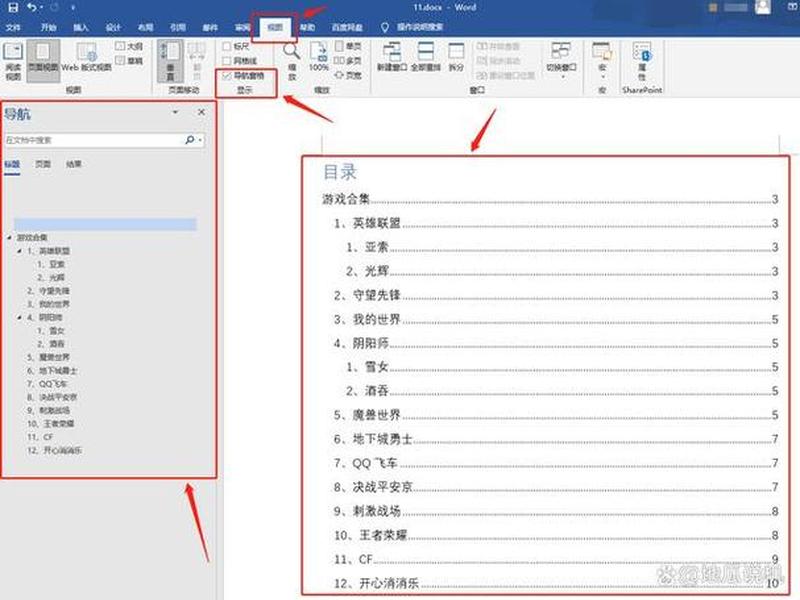Switch to the 引用 (References) ribbon tab
The width and height of the screenshot is (800, 600).
(177, 27)
